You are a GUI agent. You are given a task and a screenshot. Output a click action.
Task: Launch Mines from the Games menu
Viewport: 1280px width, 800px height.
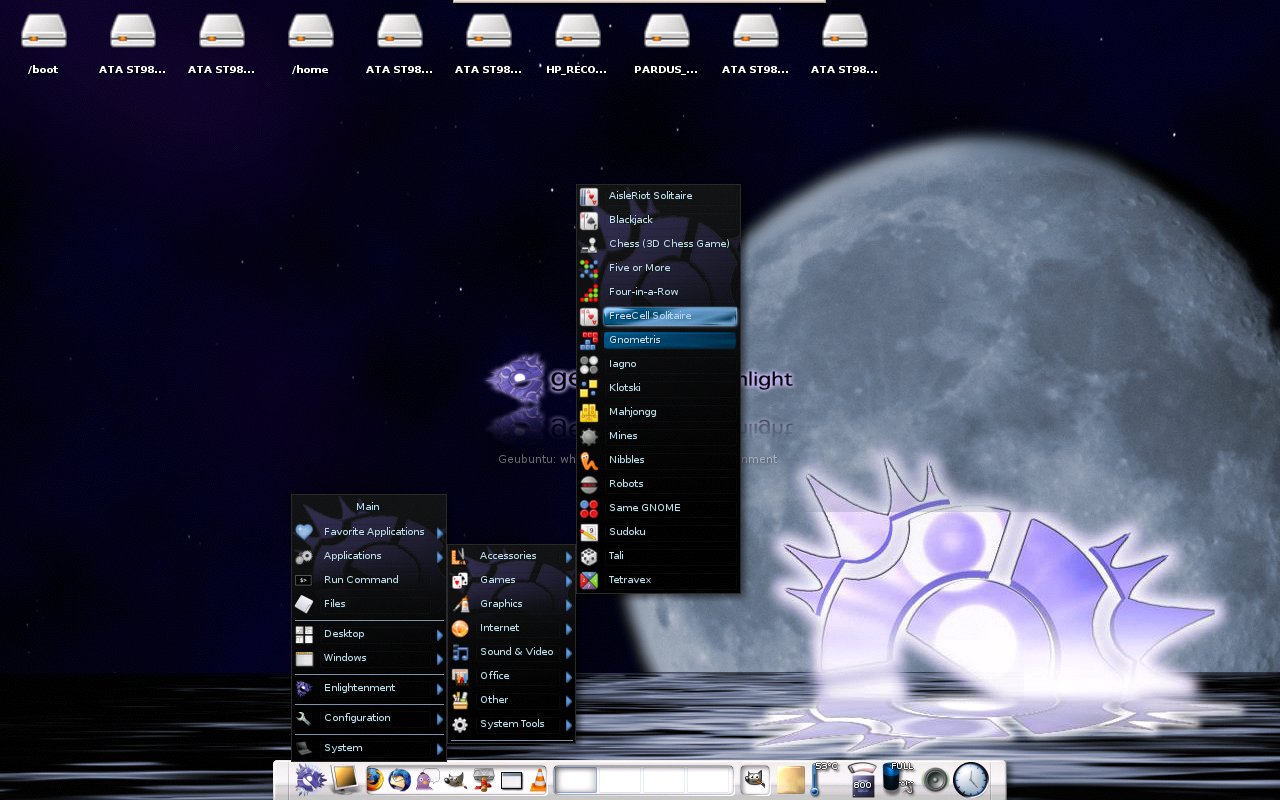click(x=659, y=436)
